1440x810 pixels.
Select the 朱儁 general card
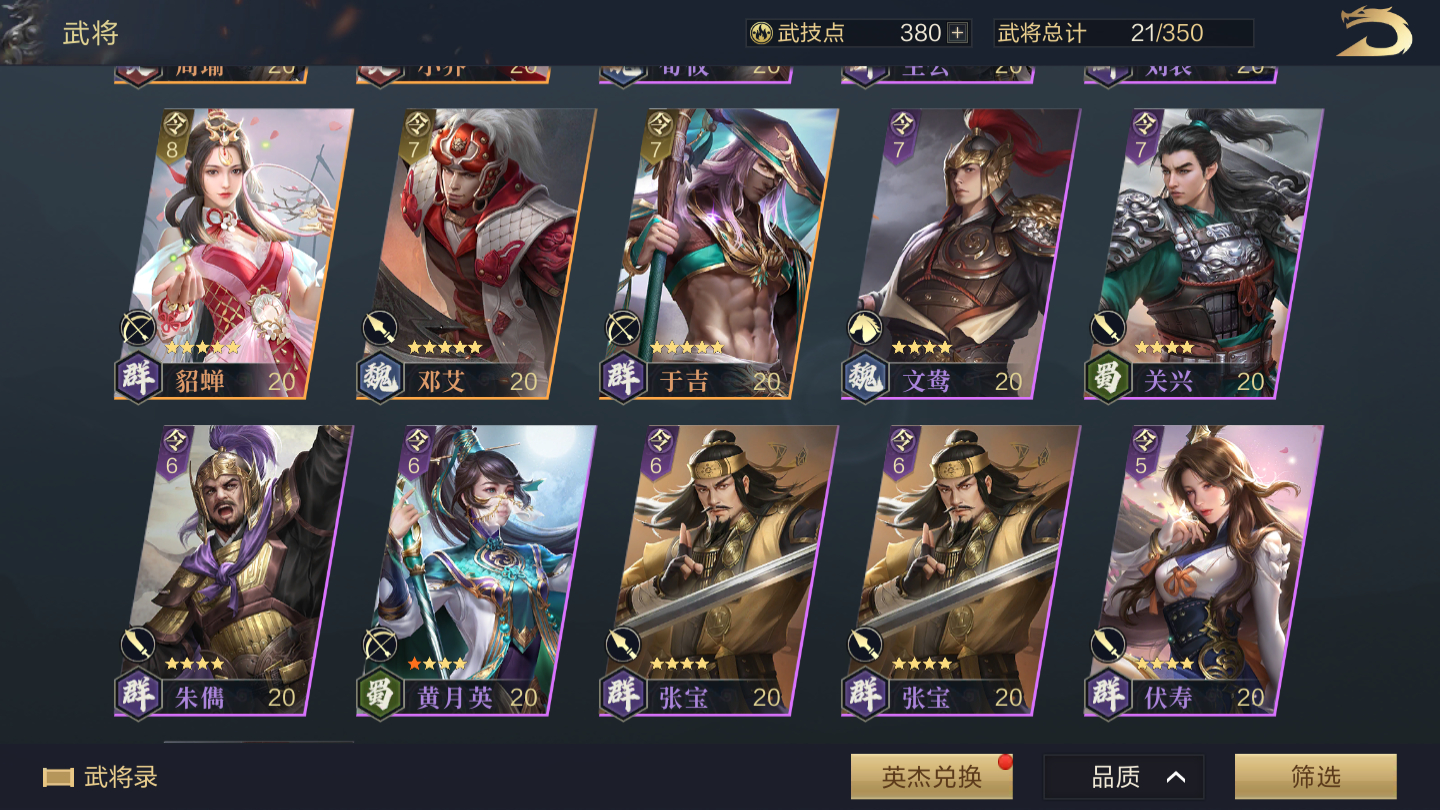click(x=234, y=570)
